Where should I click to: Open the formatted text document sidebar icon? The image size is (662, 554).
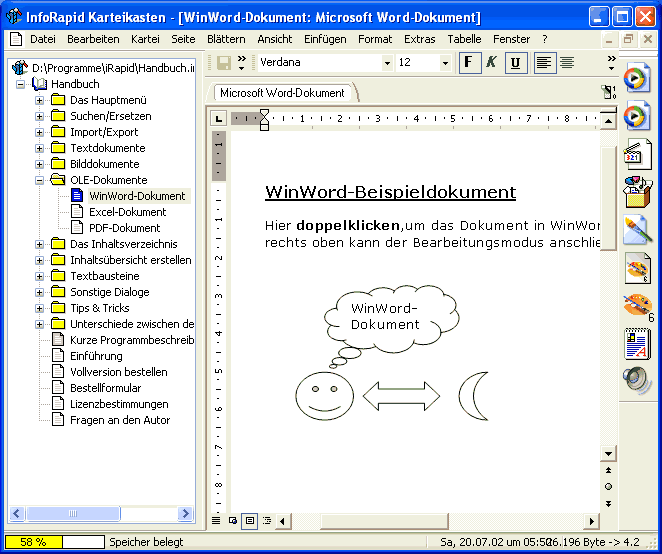637,344
